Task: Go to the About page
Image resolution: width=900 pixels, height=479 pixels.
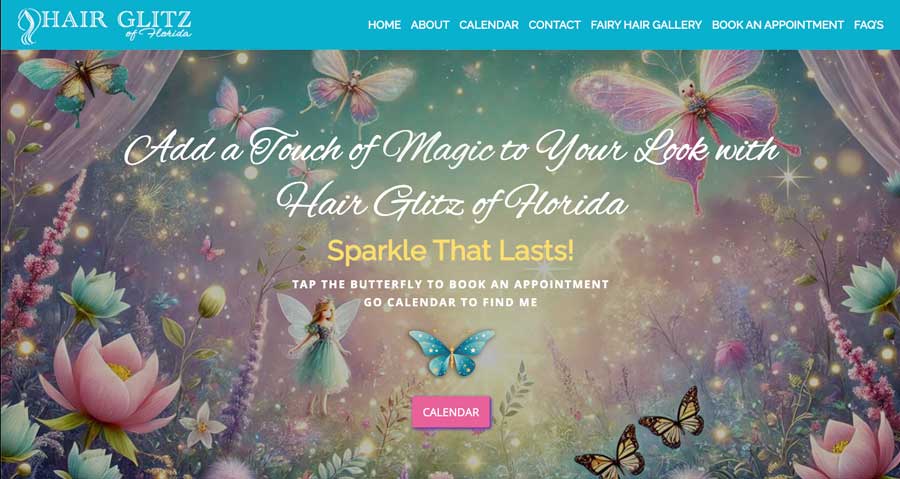Action: click(x=430, y=25)
